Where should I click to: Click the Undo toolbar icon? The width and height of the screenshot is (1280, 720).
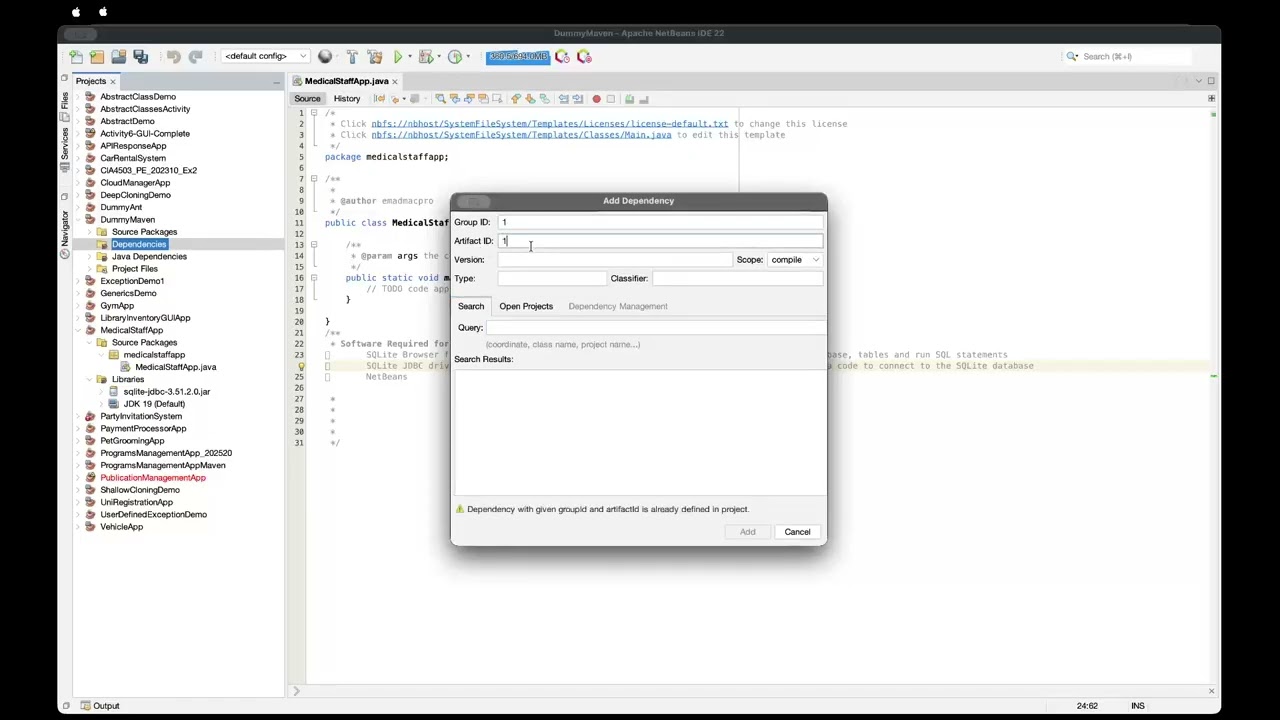174,57
